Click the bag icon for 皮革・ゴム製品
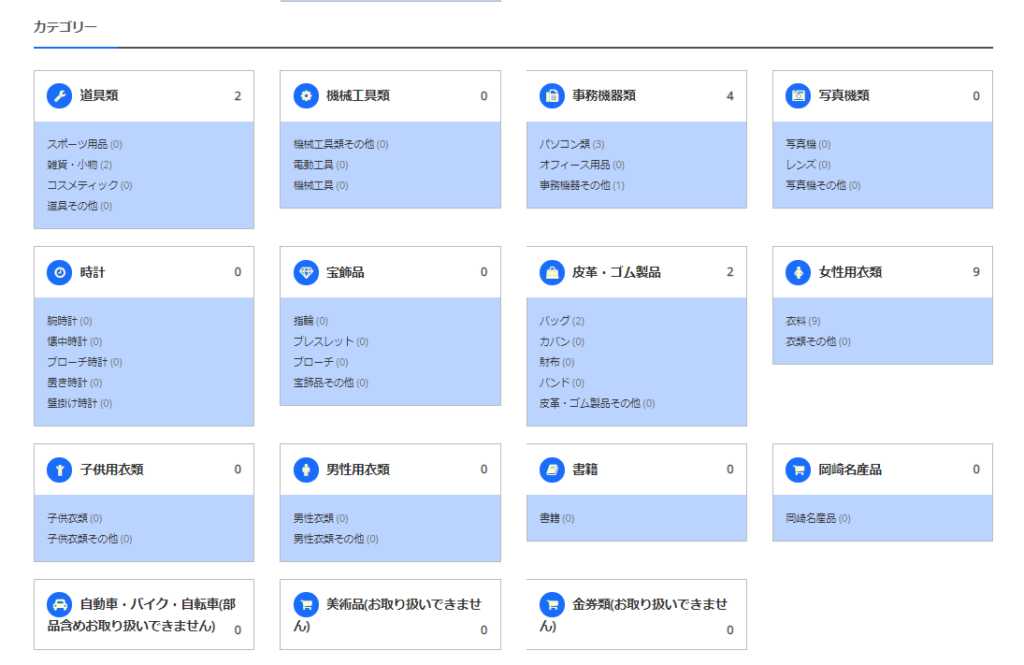The width and height of the screenshot is (1024, 665). point(552,272)
